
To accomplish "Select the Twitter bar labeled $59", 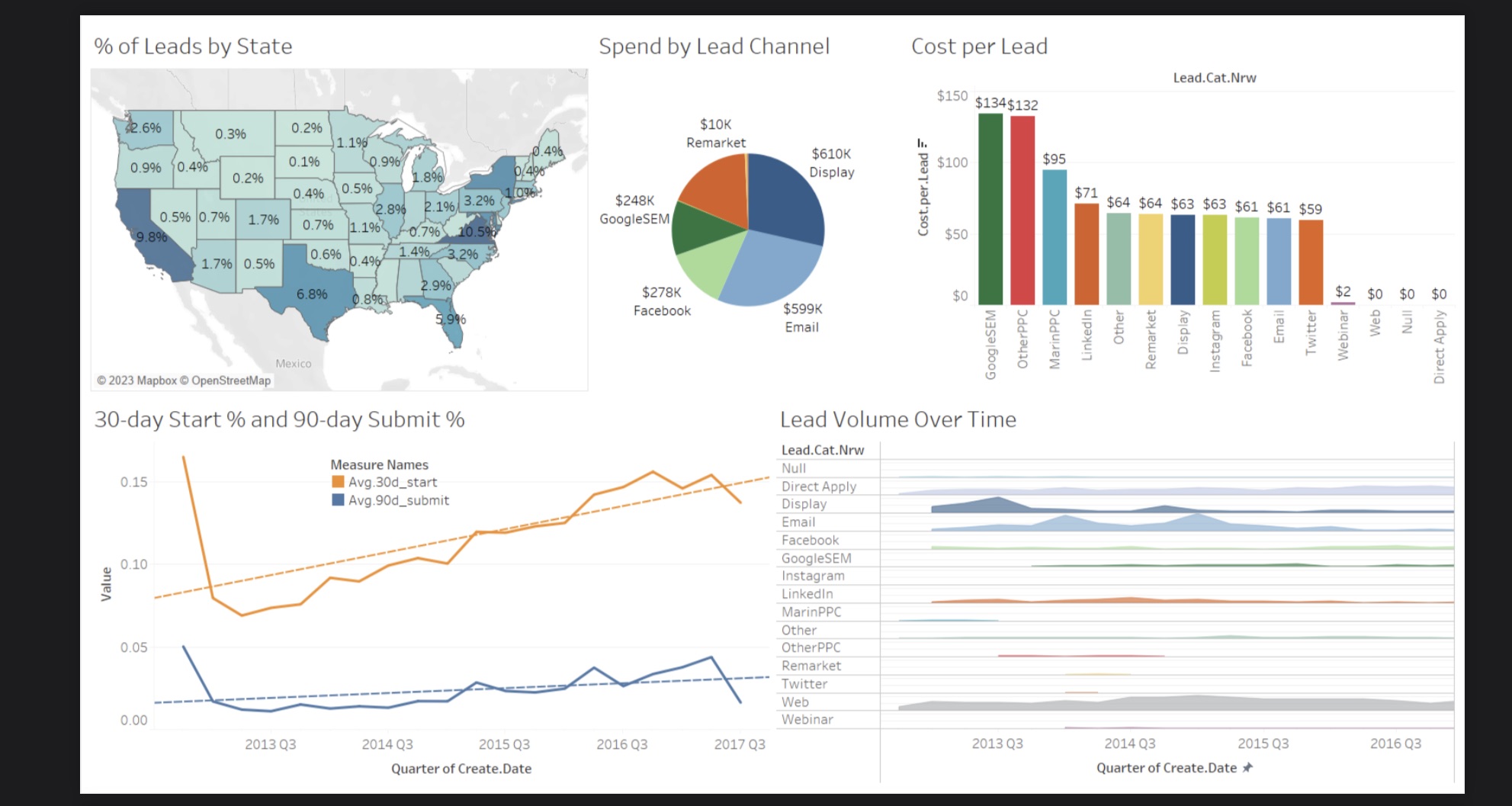I will (1311, 262).
